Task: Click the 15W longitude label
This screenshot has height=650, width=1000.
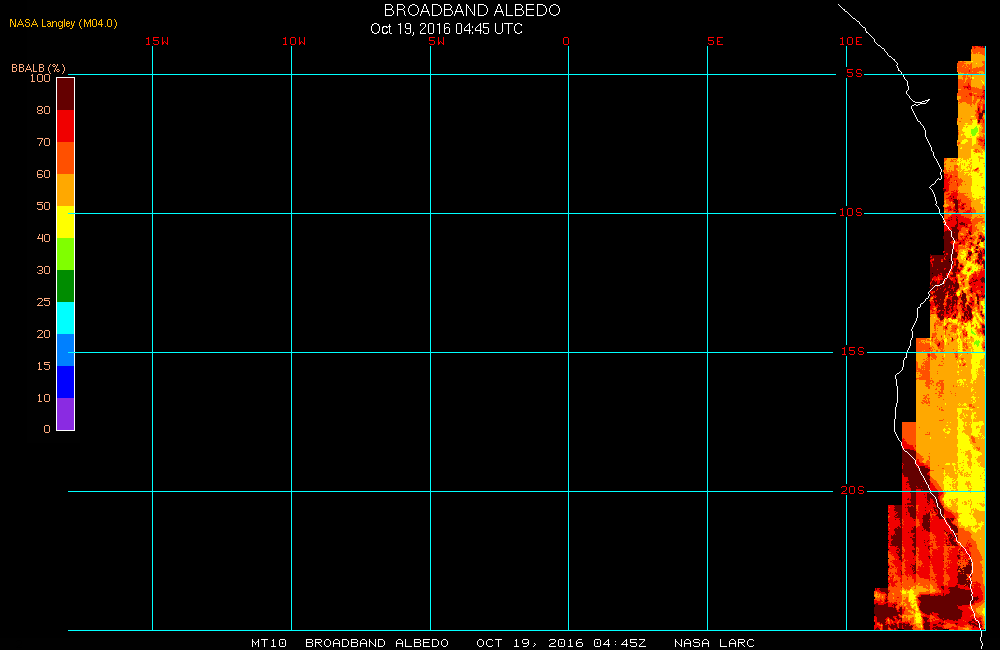Action: coord(157,41)
